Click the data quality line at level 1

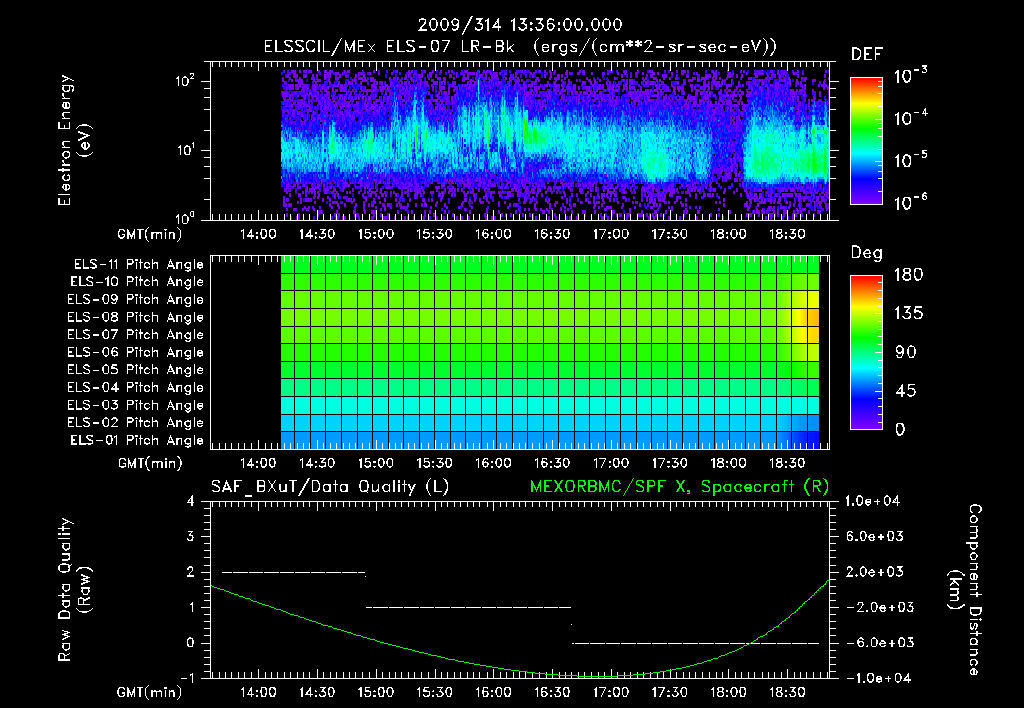[x=468, y=607]
